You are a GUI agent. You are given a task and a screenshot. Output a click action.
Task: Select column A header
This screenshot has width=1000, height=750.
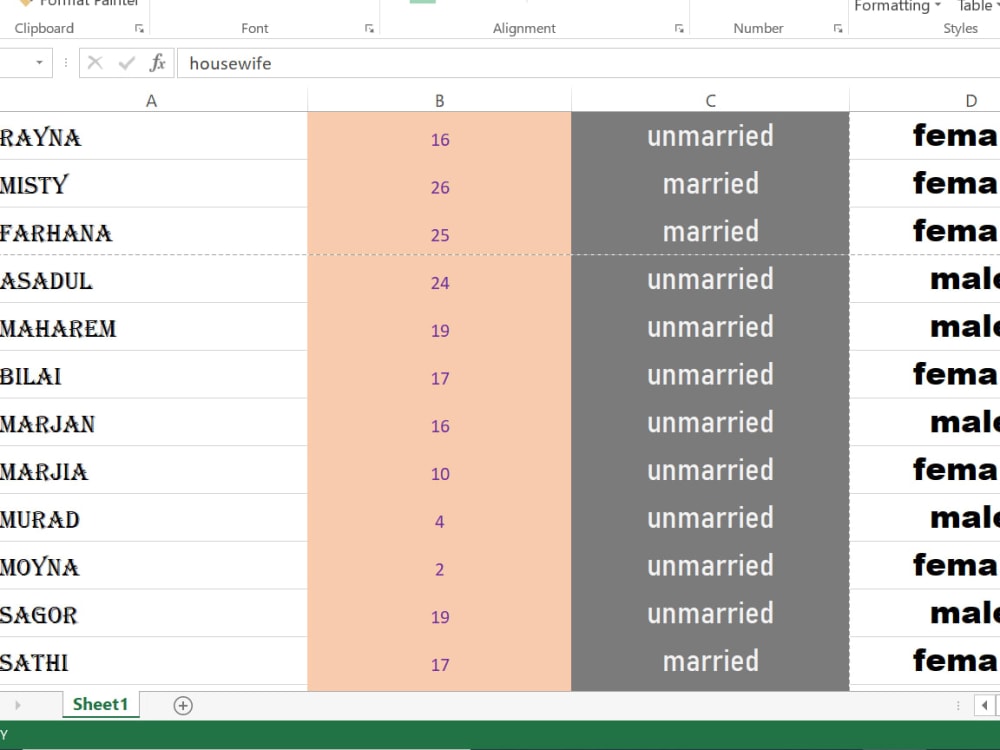tap(151, 101)
